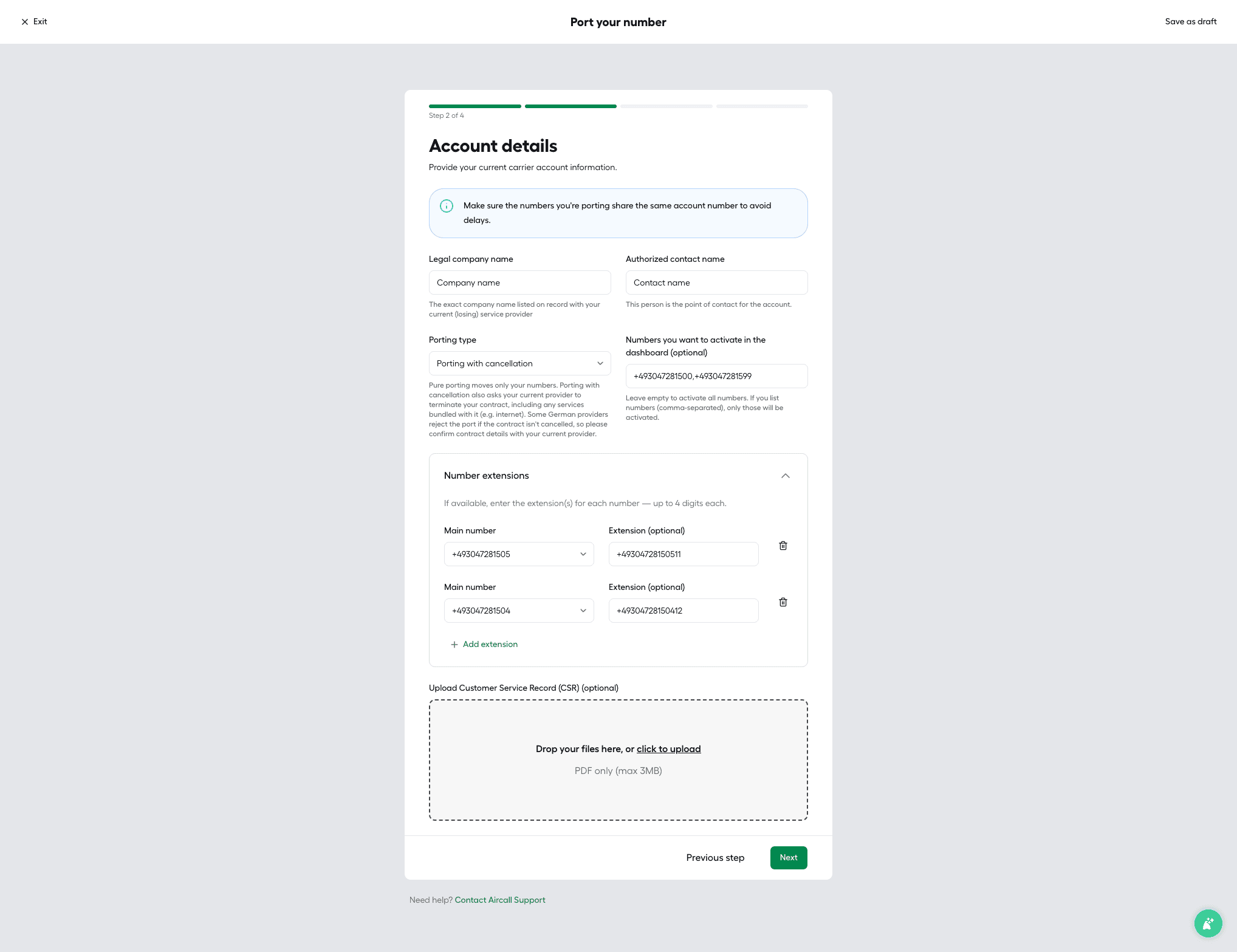Collapse the Number extensions section chevron
The width and height of the screenshot is (1237, 952).
(x=786, y=476)
